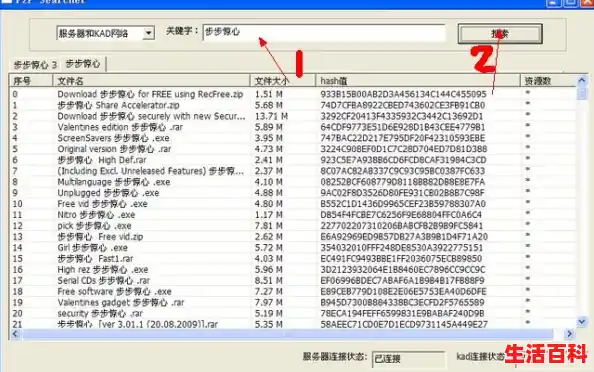Click file size cell "1.17 M"

(x=269, y=215)
